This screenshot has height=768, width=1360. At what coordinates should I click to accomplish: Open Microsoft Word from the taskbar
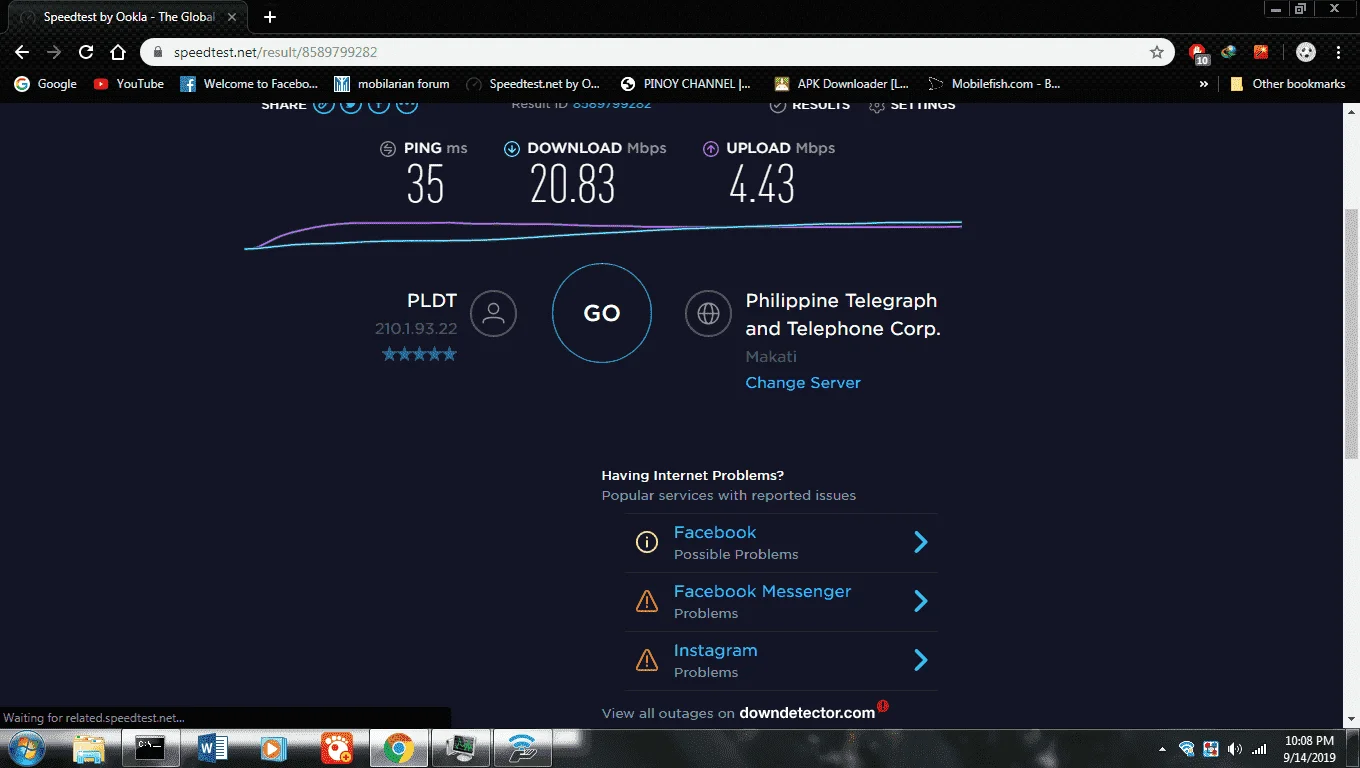point(212,748)
